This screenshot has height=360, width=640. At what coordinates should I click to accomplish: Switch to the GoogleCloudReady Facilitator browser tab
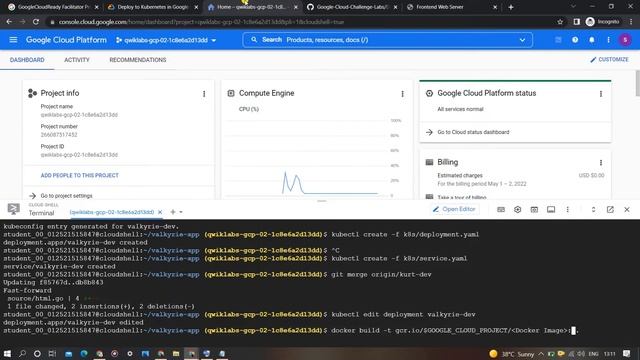pos(53,7)
